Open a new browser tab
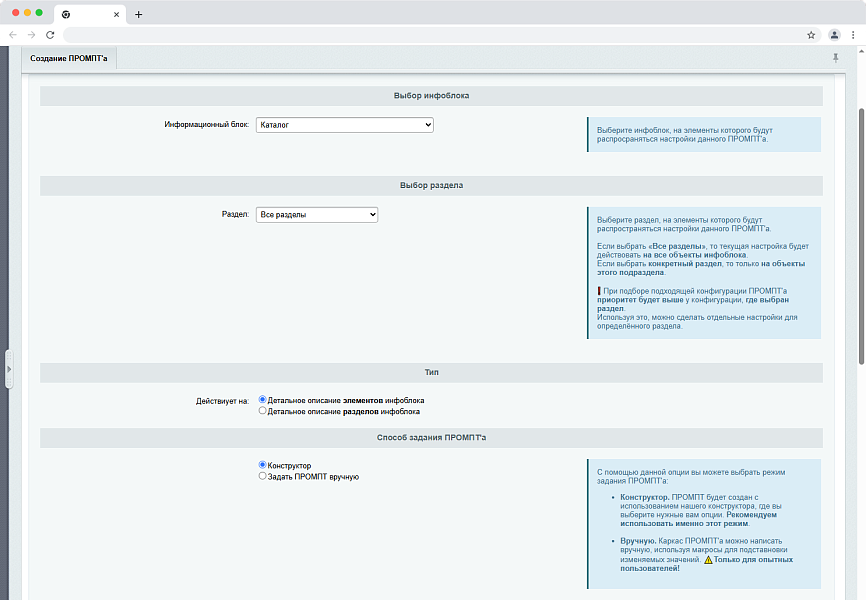Screen dimensions: 866x600 click(x=139, y=14)
